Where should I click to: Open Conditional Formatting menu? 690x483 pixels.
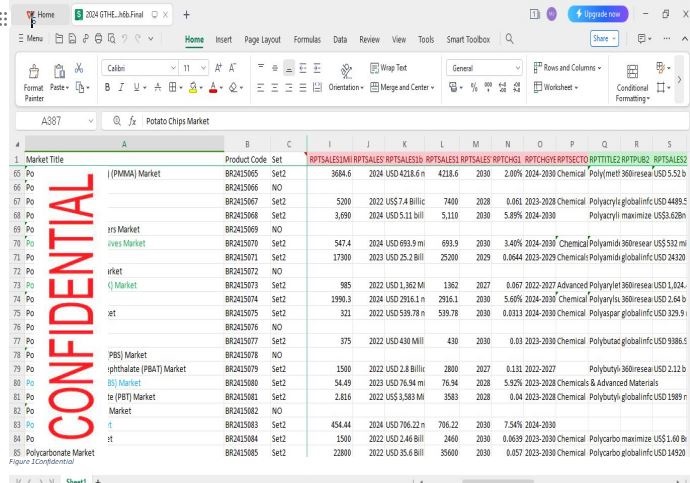point(632,83)
